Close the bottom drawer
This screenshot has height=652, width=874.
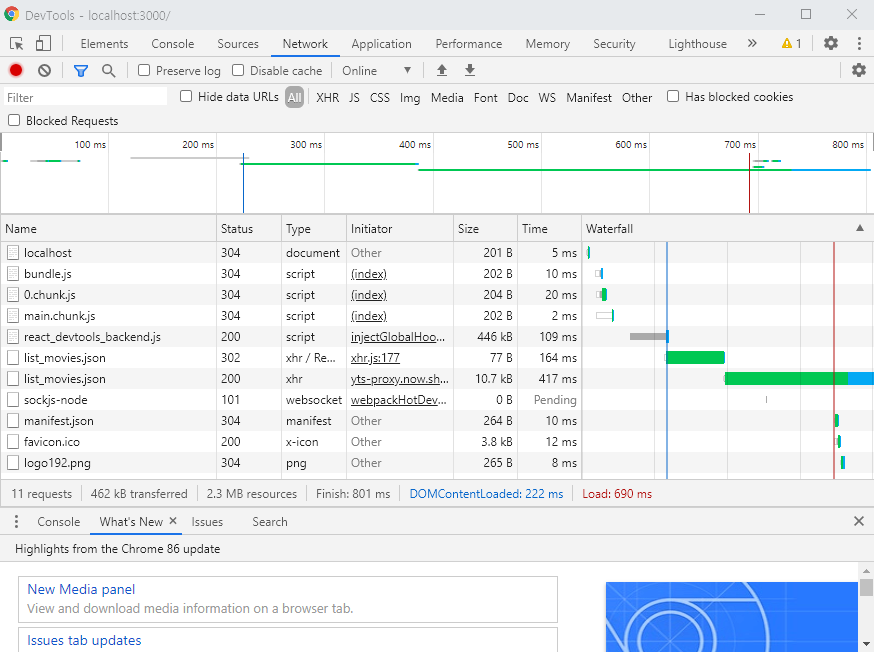(858, 521)
